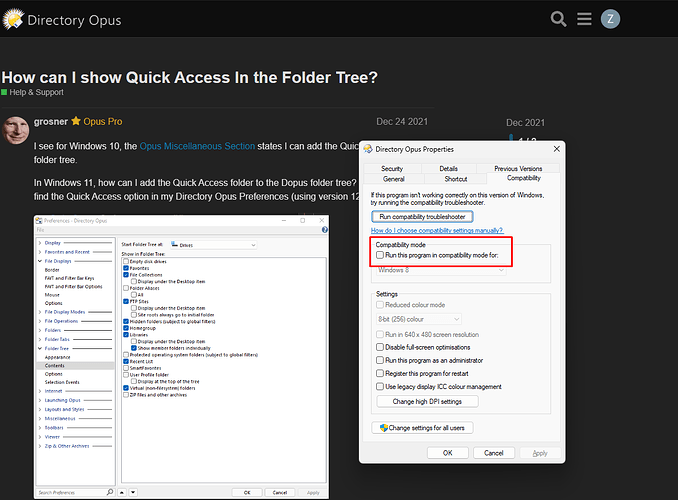Viewport: 678px width, 500px height.
Task: Click the Dec 24 2021 post date
Action: (402, 122)
